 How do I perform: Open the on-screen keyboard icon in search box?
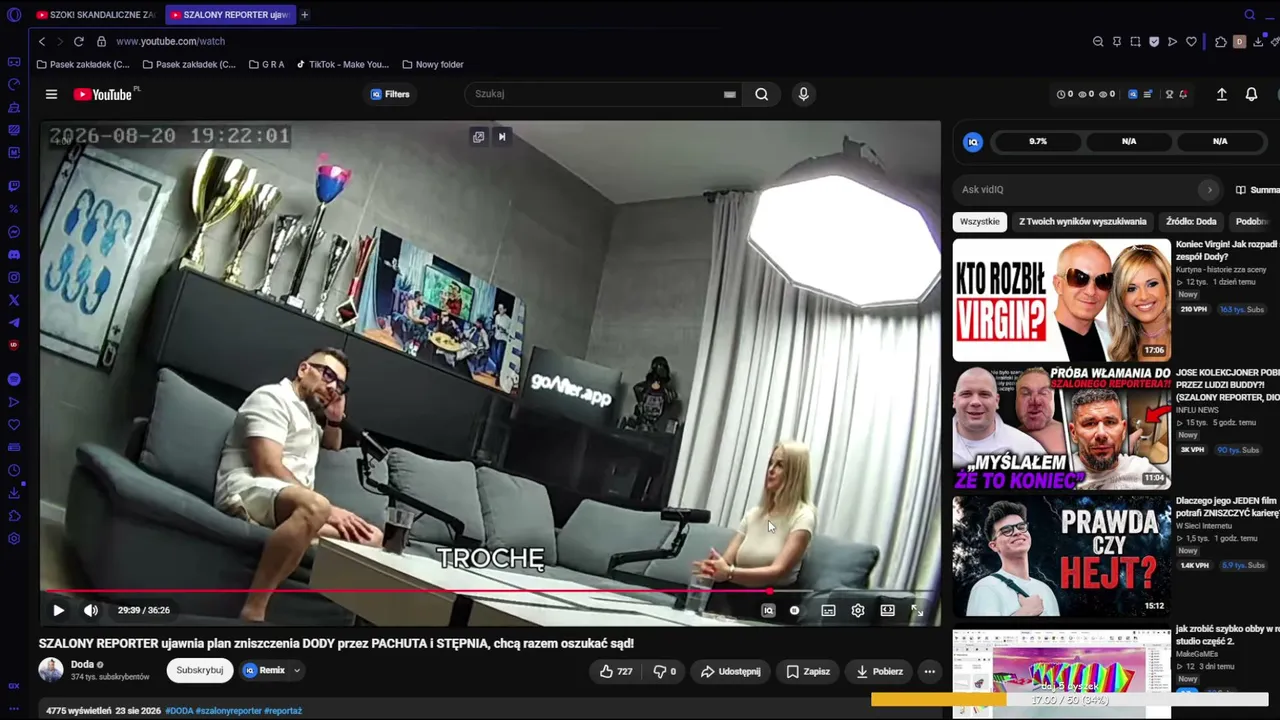(x=730, y=94)
